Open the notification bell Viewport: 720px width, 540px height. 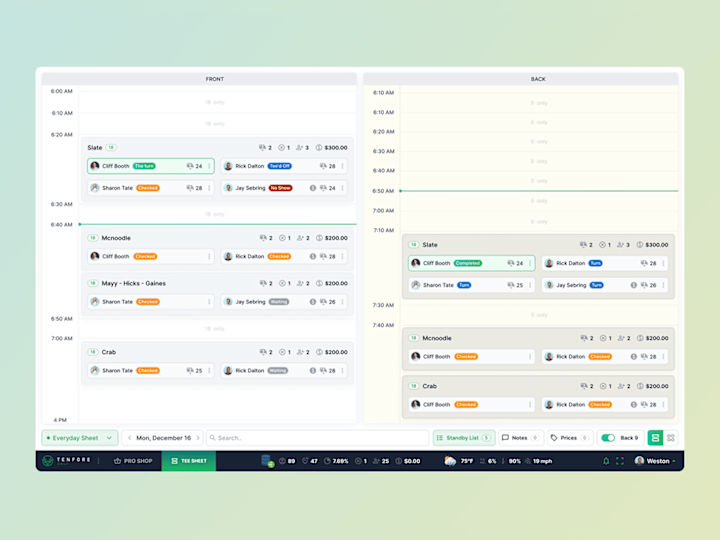tap(606, 461)
